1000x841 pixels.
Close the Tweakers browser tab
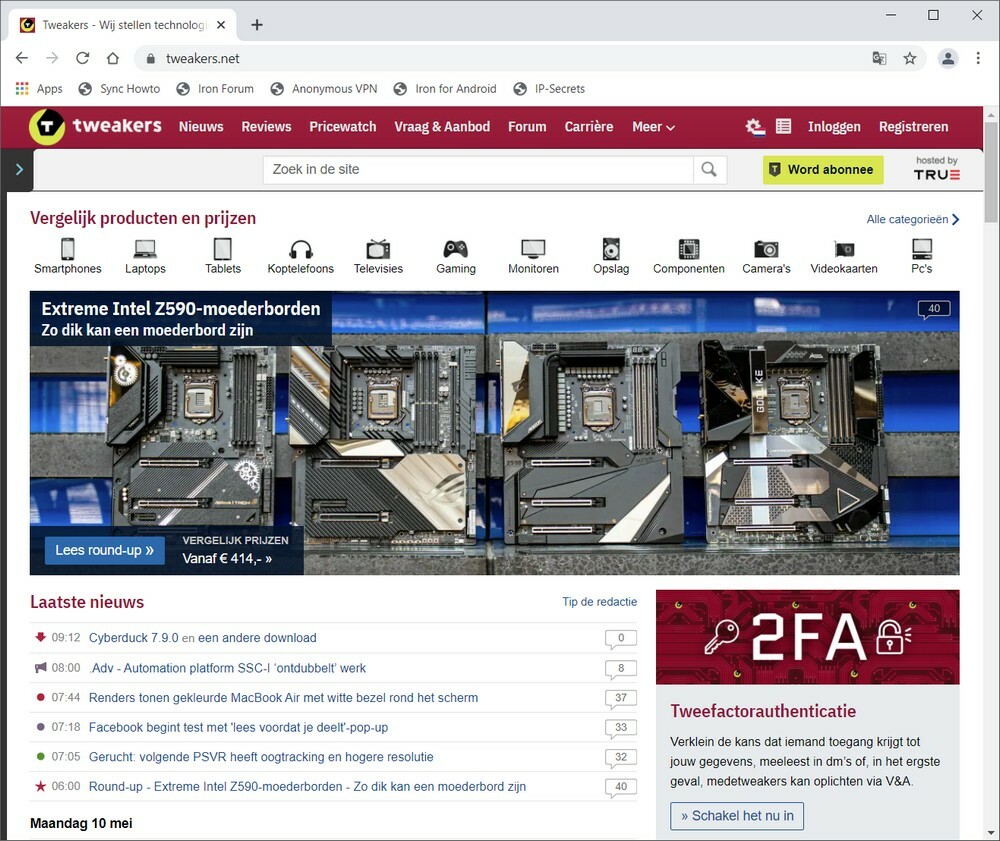coord(221,25)
